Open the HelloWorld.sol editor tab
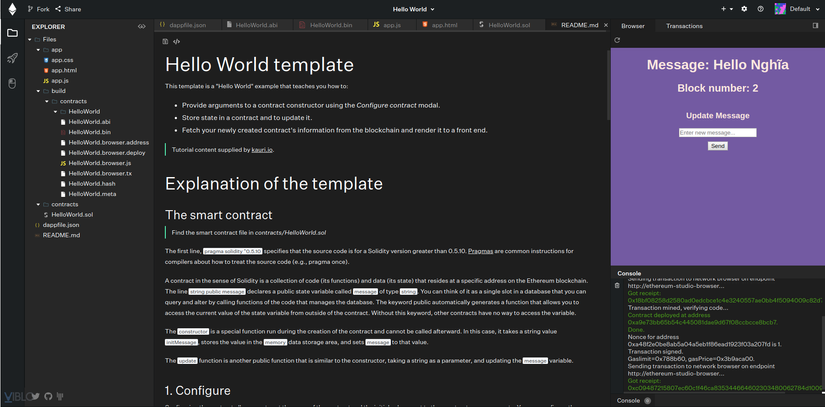Viewport: 825px width, 407px height. coord(504,25)
